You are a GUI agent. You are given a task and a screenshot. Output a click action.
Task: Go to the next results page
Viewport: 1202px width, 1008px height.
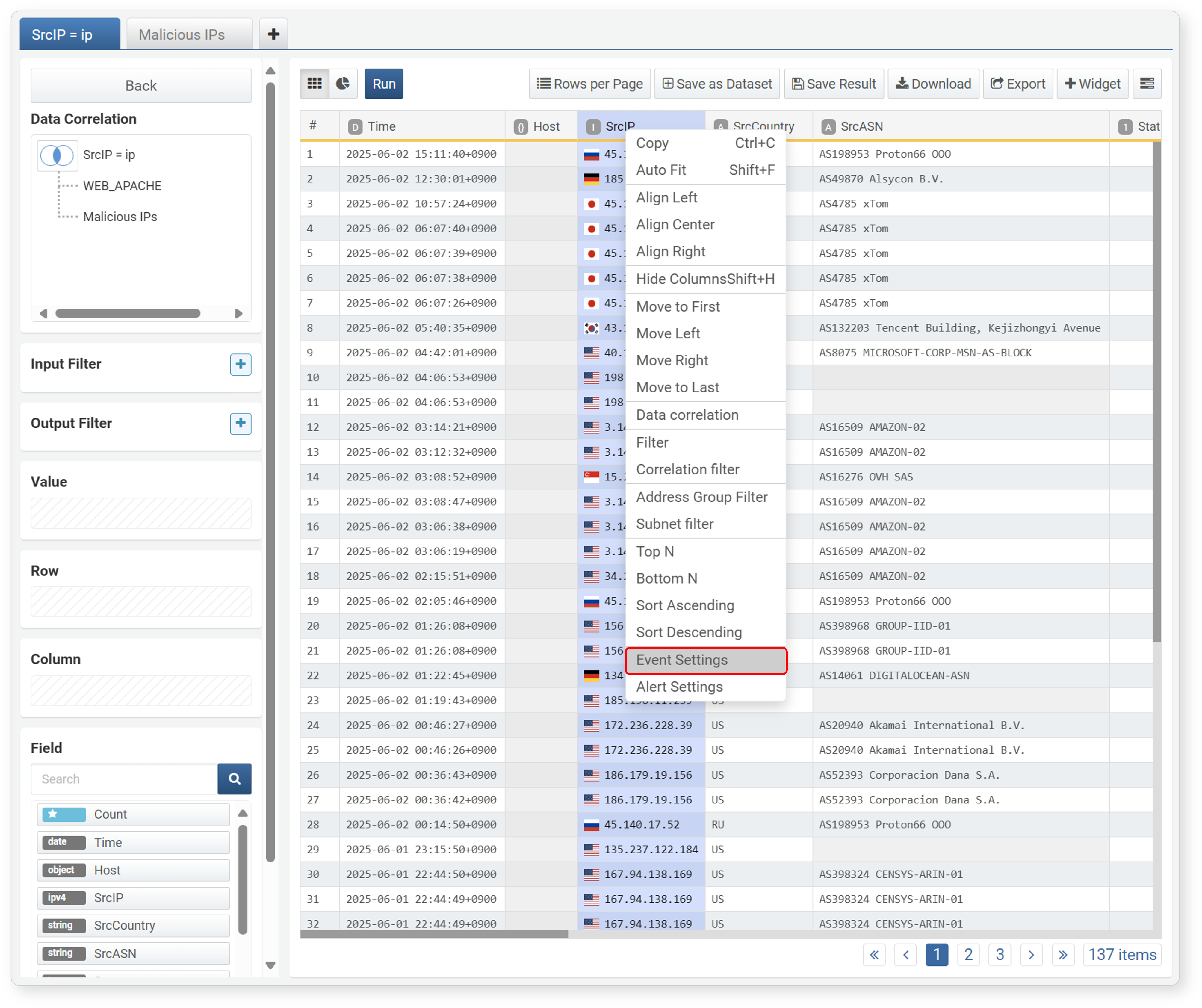(1032, 955)
